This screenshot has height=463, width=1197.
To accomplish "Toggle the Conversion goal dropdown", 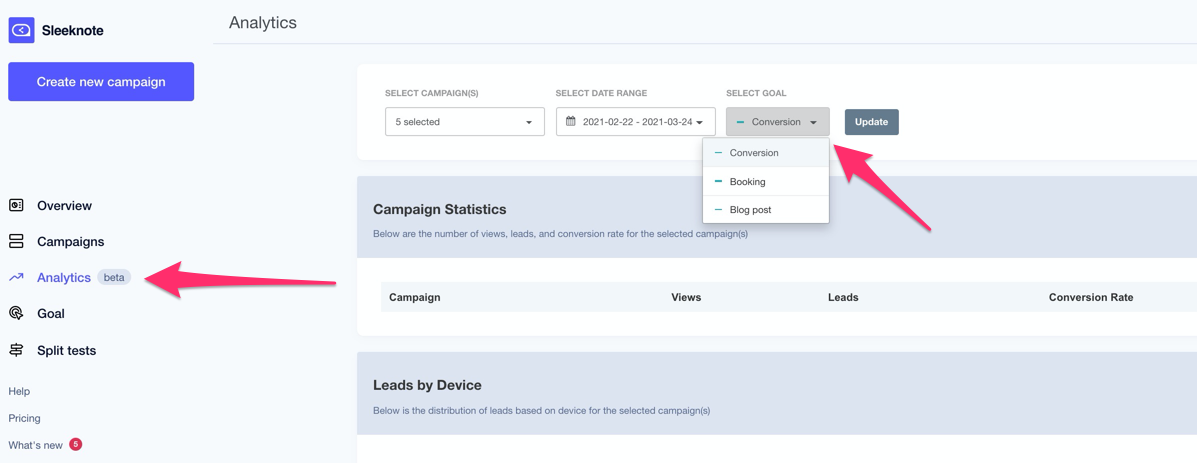I will [x=777, y=122].
